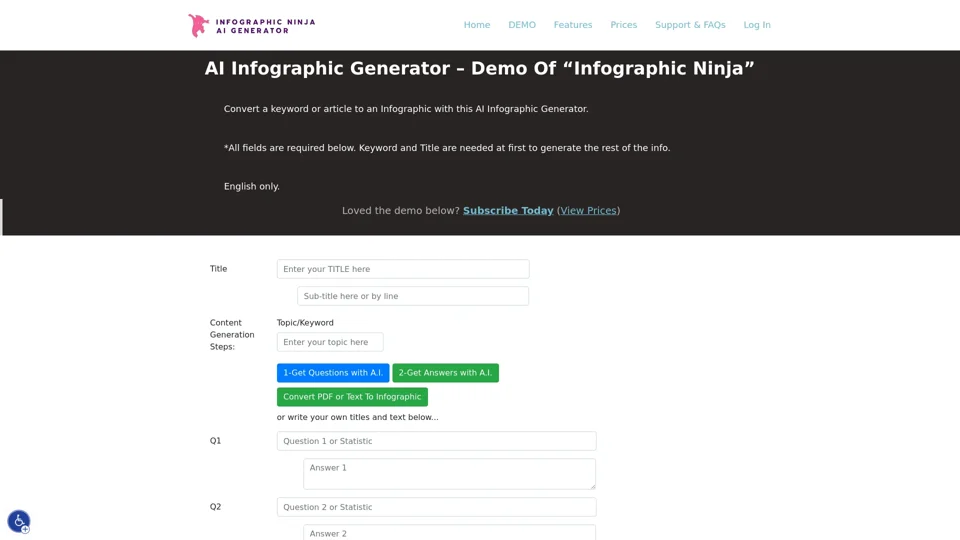This screenshot has height=540, width=960.
Task: Go to the Home menu item
Action: point(477,25)
